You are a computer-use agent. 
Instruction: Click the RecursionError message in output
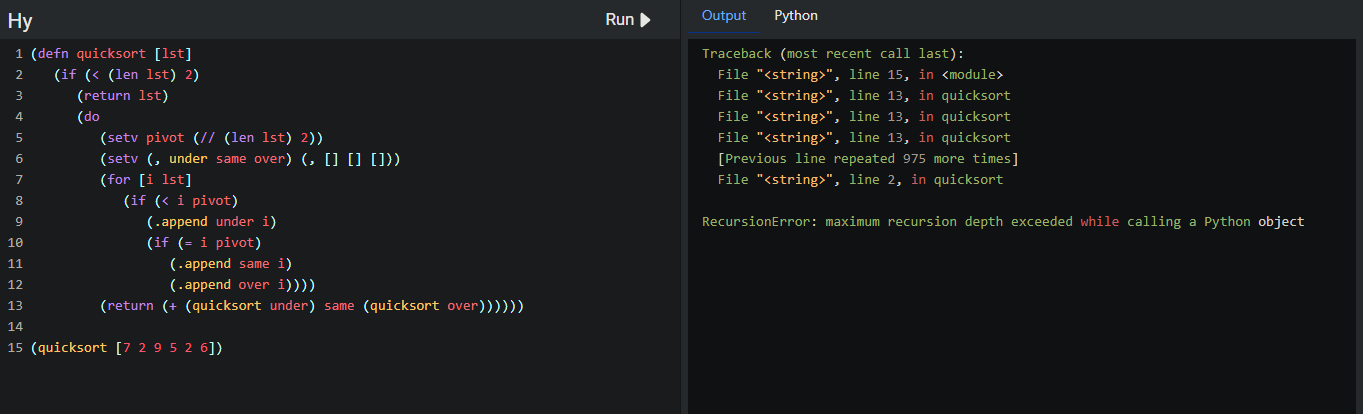(1003, 222)
